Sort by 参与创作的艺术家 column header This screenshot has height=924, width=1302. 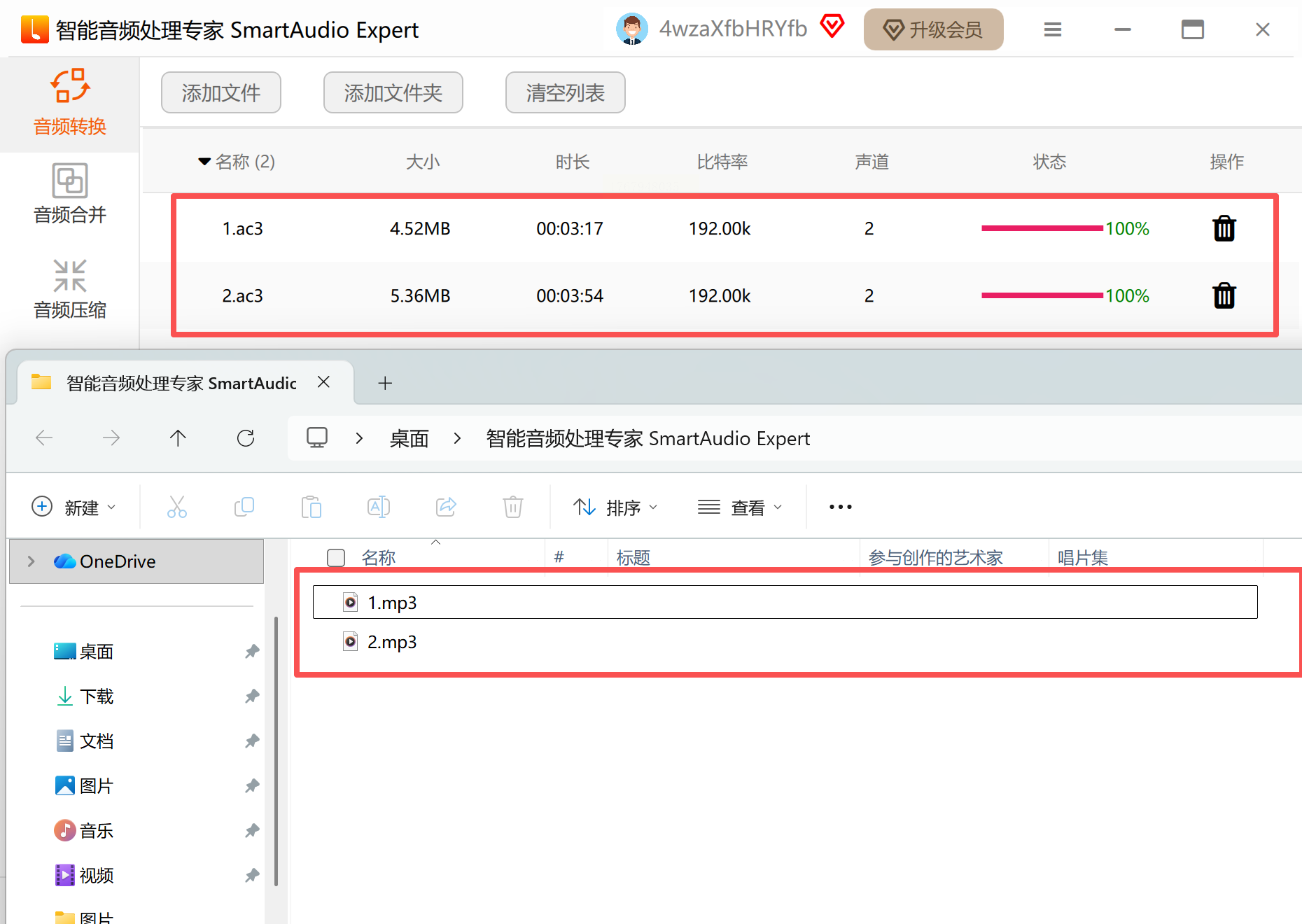click(x=936, y=558)
